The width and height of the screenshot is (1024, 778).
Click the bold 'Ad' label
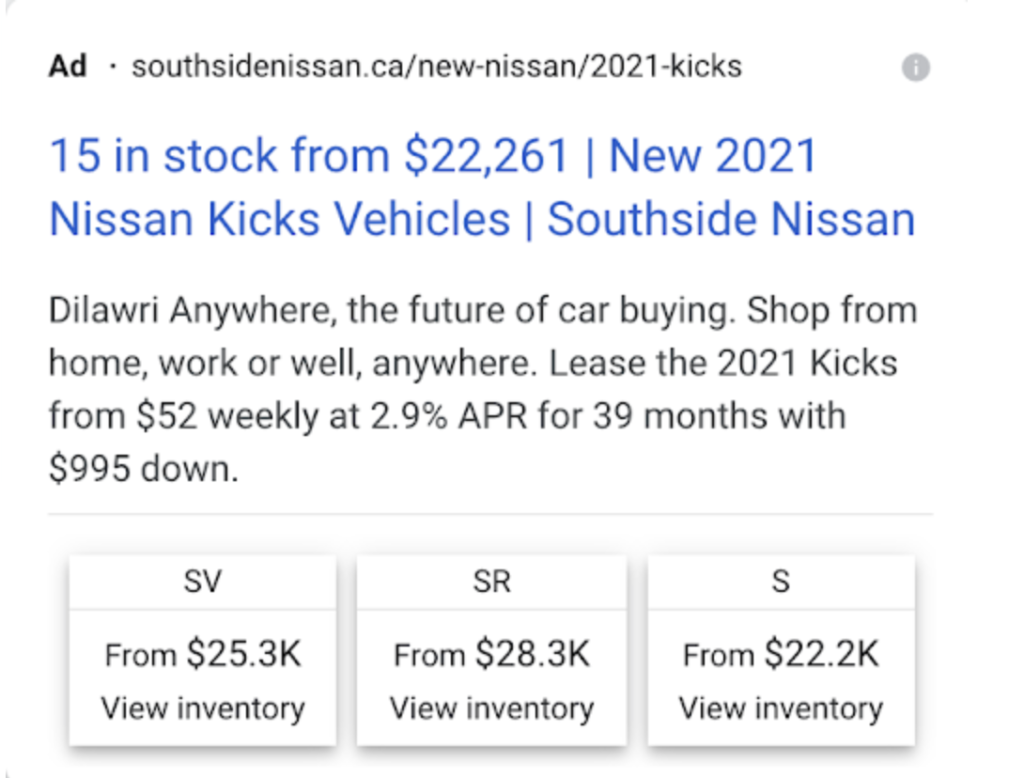pyautogui.click(x=66, y=66)
